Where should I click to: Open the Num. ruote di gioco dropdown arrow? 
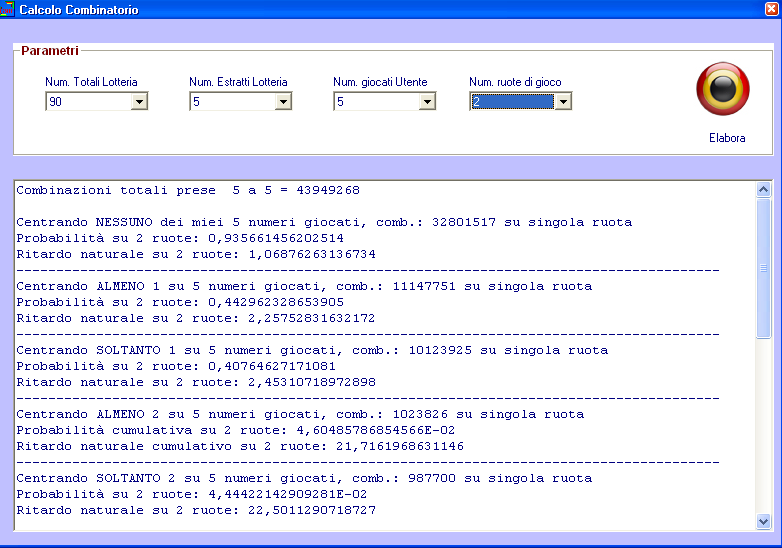click(x=563, y=101)
